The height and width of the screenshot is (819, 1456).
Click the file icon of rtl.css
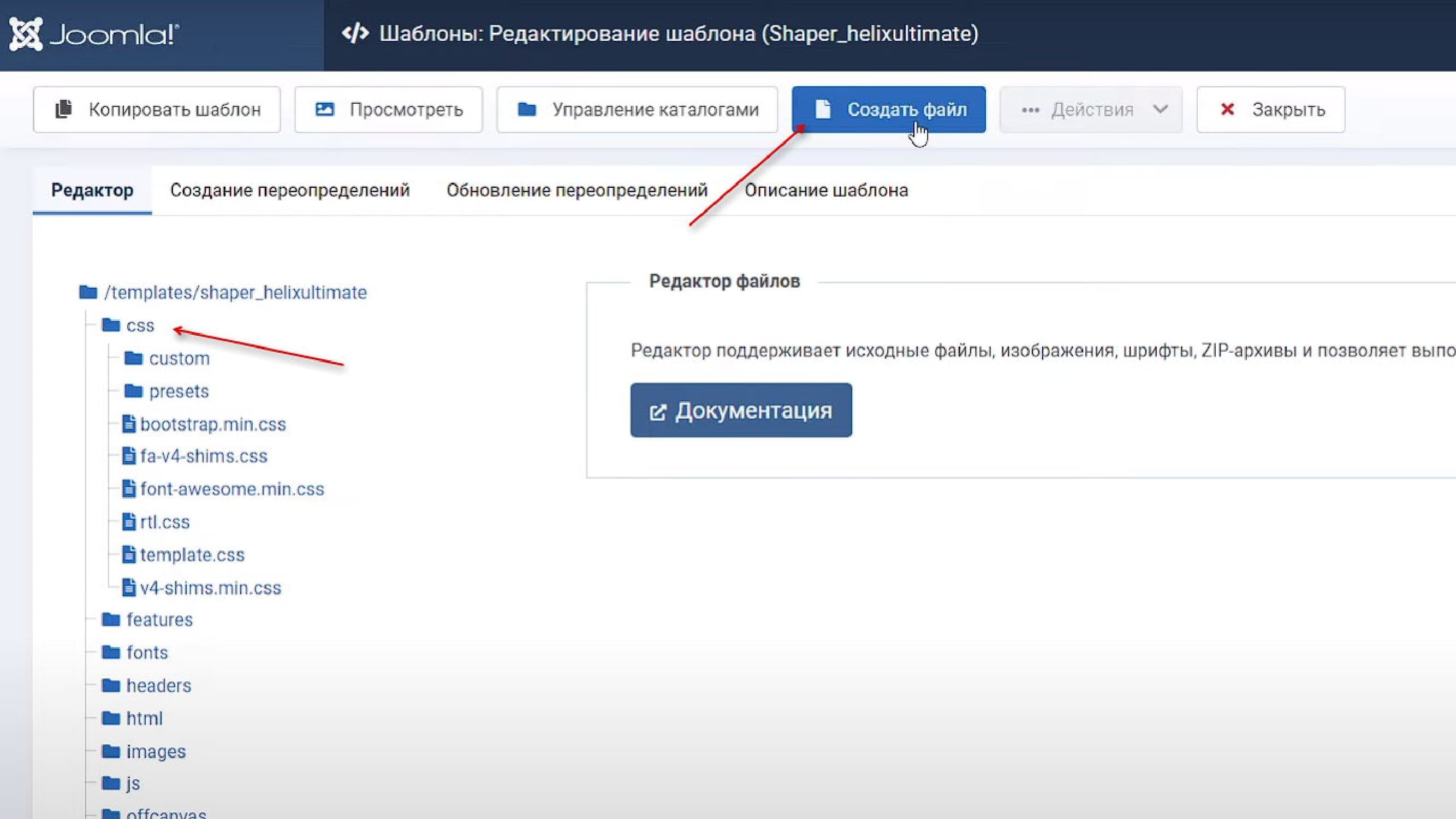point(129,521)
